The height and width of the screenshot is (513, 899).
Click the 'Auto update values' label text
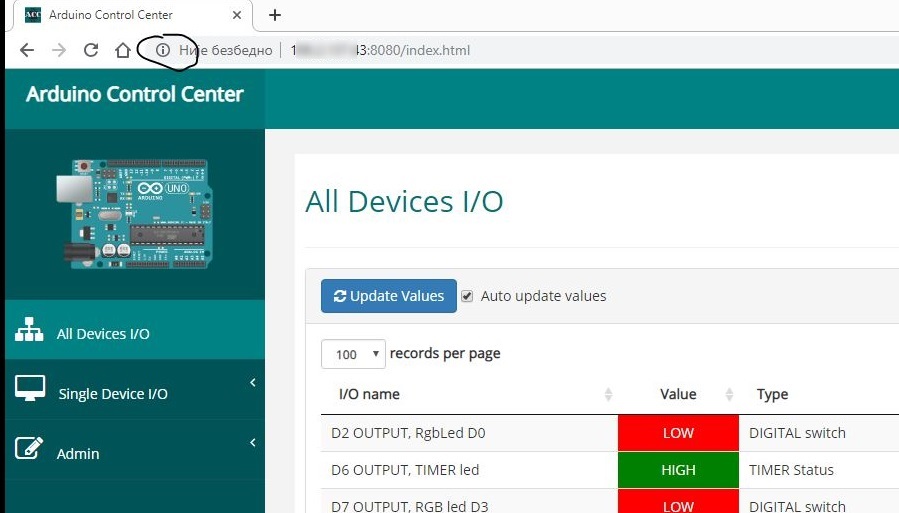tap(543, 296)
